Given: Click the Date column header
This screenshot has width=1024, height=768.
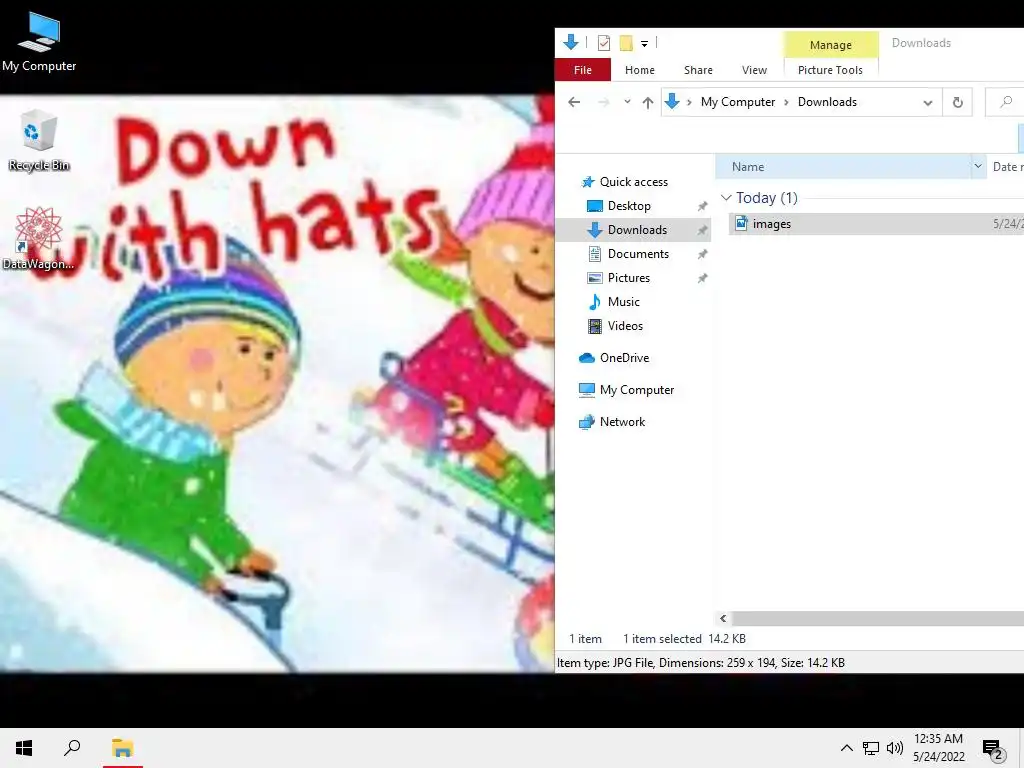Looking at the screenshot, I should (1006, 167).
